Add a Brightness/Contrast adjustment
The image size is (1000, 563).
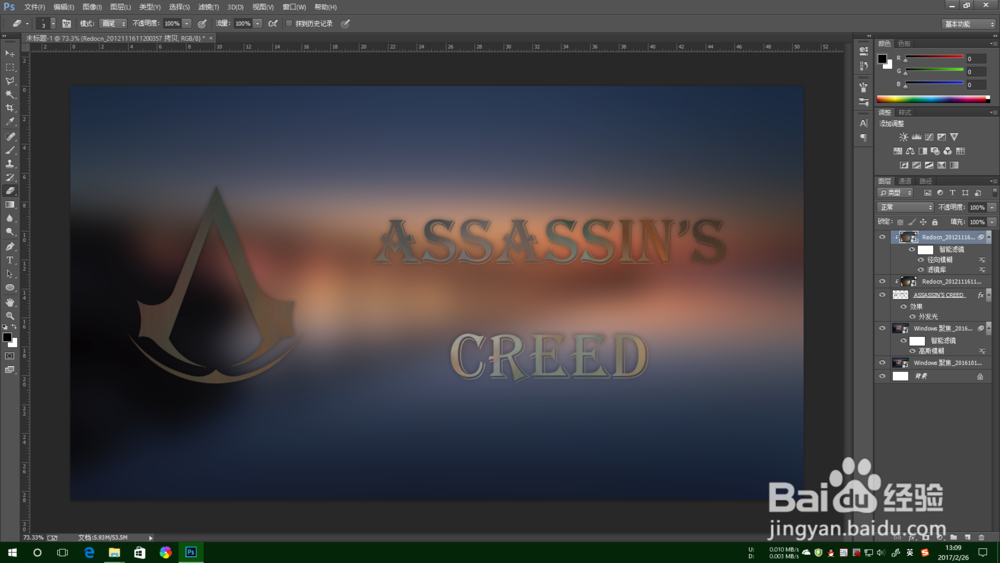pos(904,137)
